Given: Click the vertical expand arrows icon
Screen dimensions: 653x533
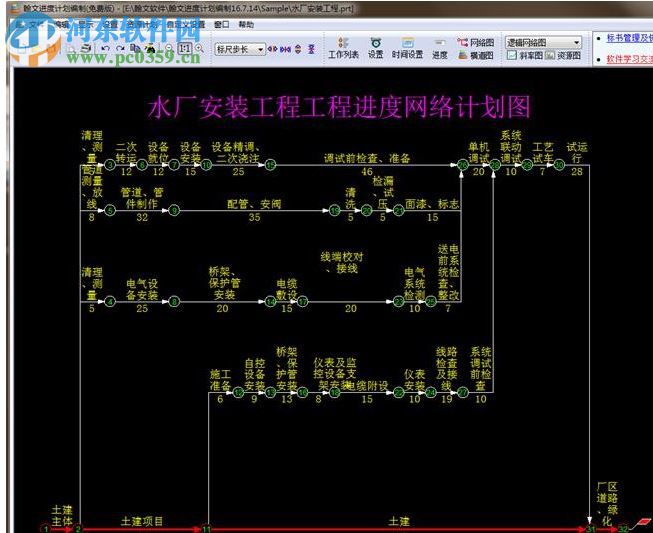Looking at the screenshot, I should pos(298,49).
